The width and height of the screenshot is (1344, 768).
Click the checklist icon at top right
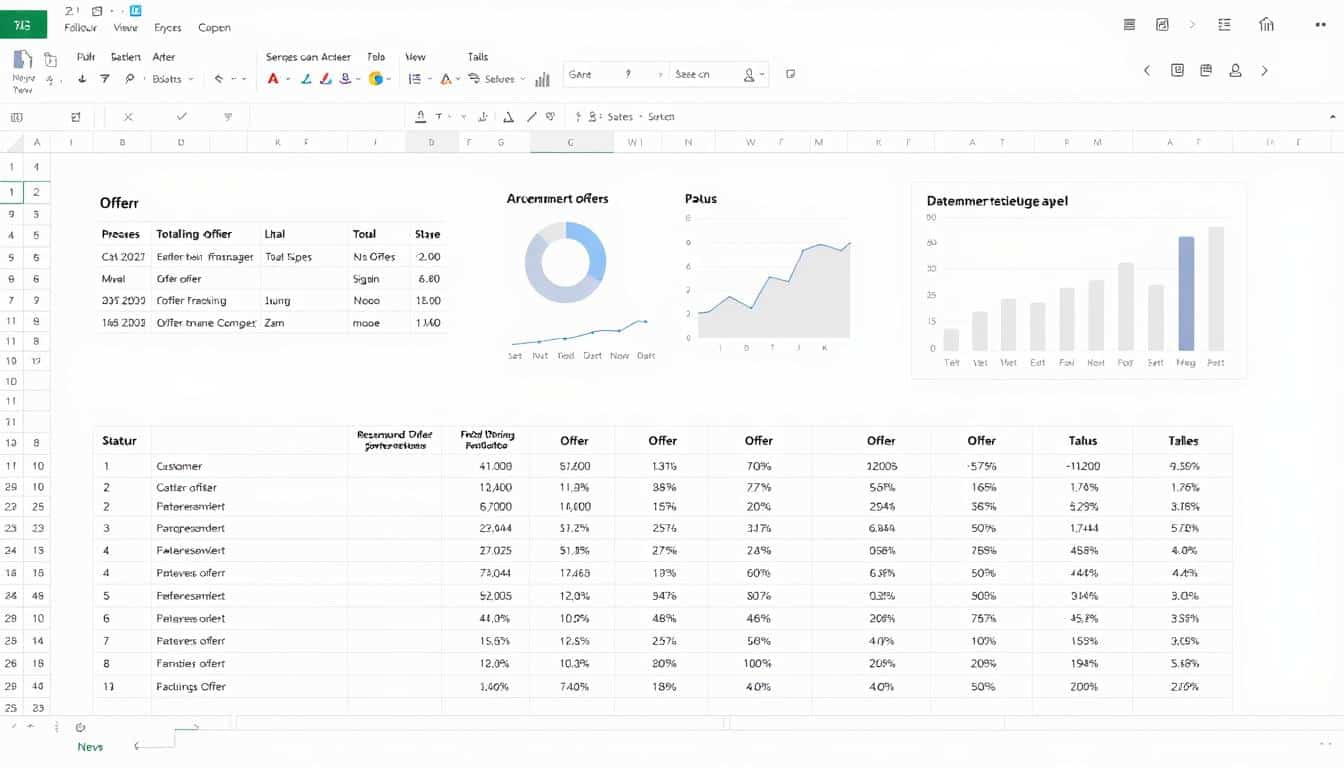click(1224, 25)
